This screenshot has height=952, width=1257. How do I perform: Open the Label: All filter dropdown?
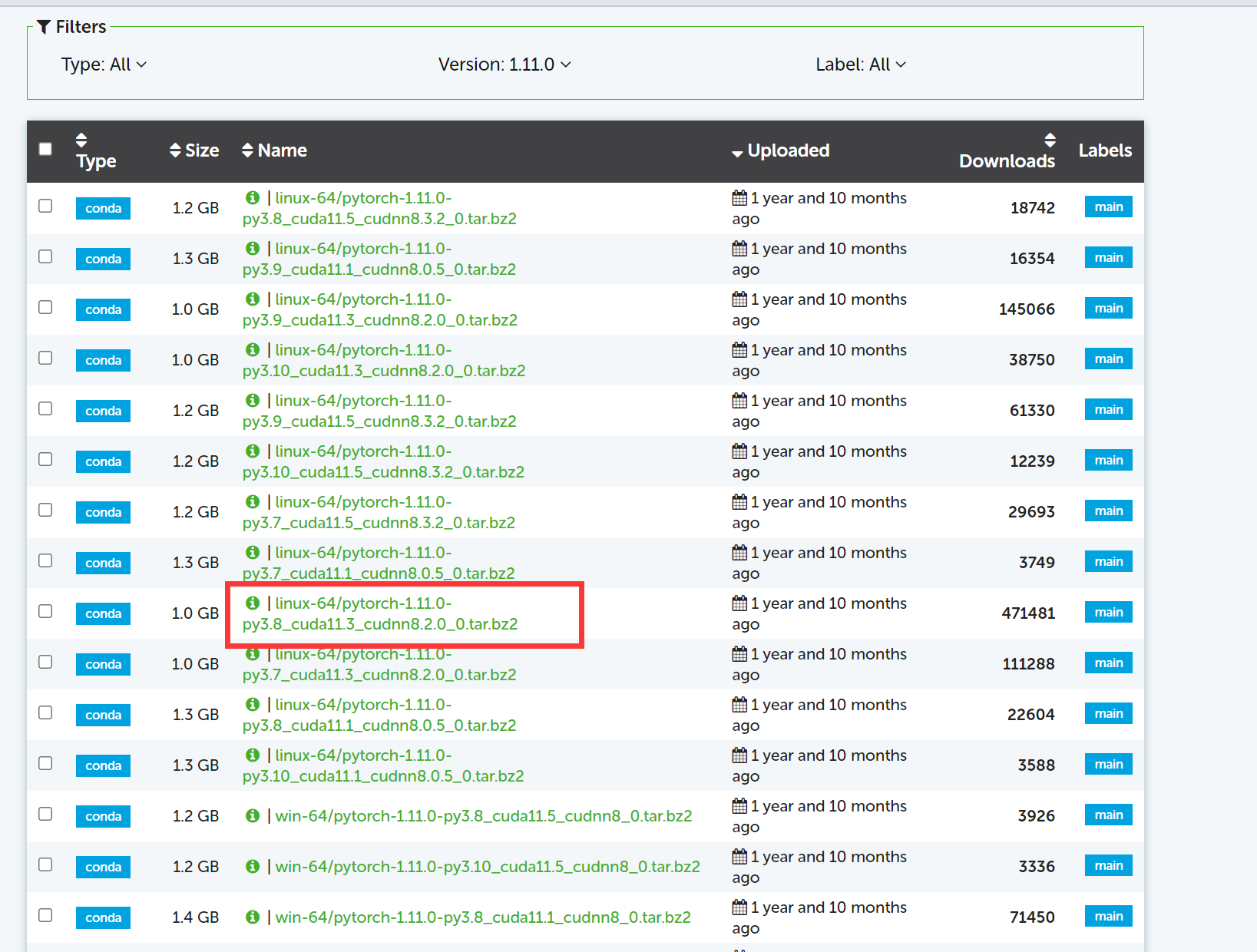click(x=861, y=64)
